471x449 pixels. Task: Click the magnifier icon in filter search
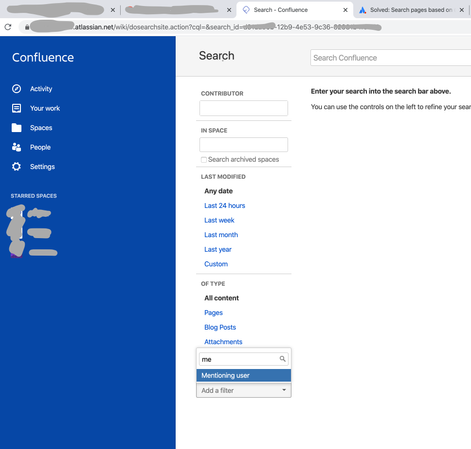[x=282, y=359]
